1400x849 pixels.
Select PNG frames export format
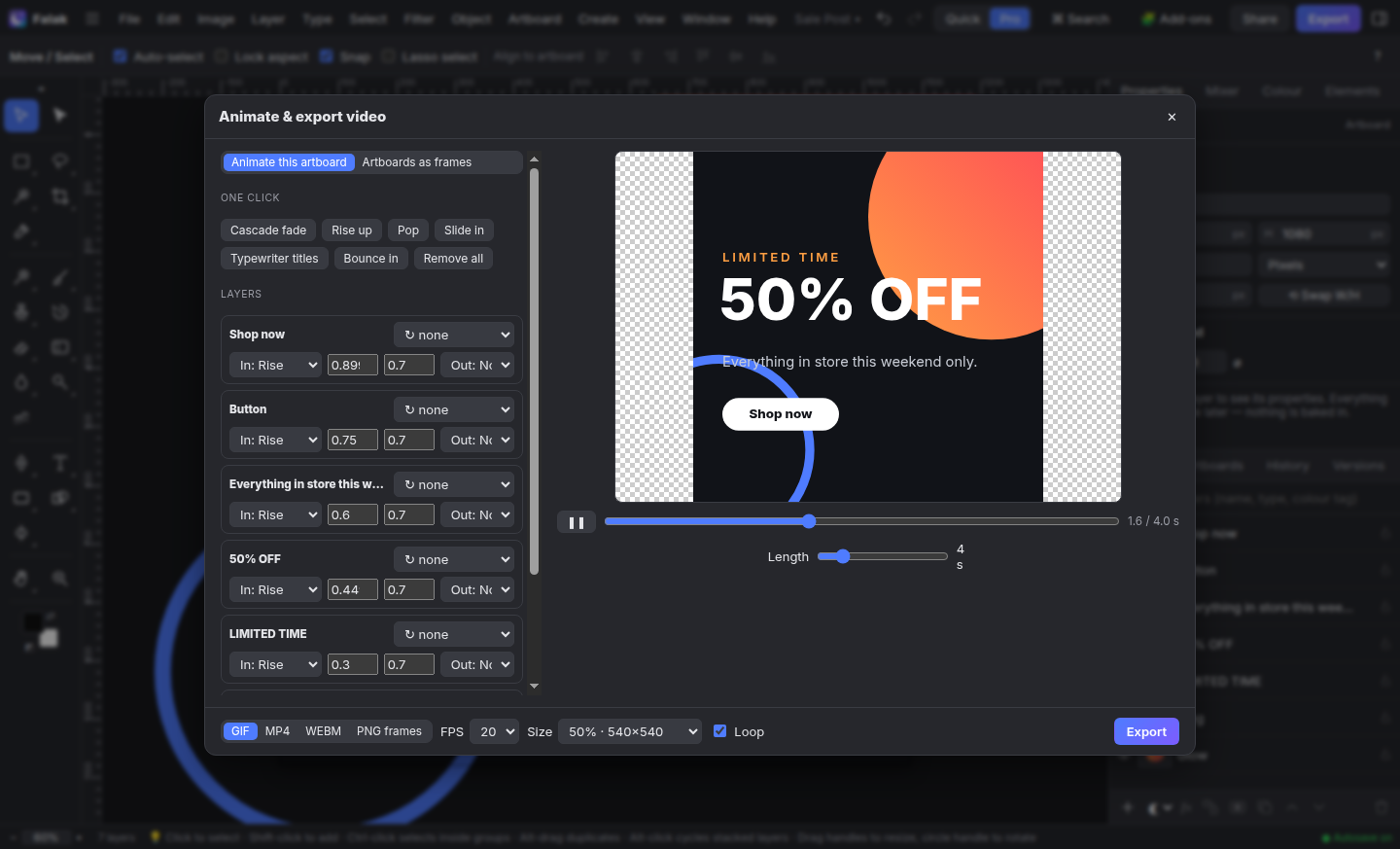pos(389,731)
